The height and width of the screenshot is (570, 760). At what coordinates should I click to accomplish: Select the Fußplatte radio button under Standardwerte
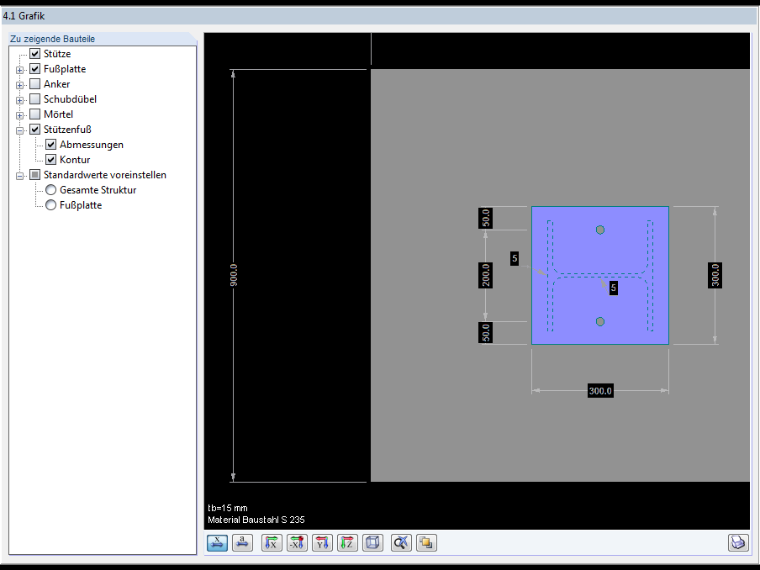(51, 205)
